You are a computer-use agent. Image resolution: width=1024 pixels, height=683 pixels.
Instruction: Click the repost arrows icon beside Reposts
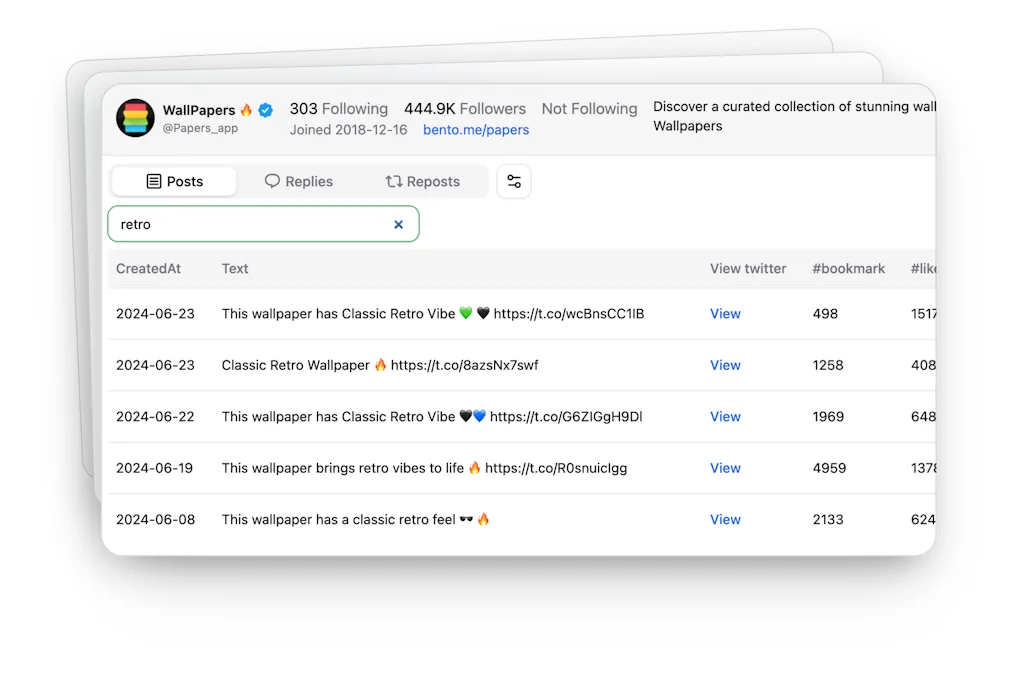tap(394, 181)
